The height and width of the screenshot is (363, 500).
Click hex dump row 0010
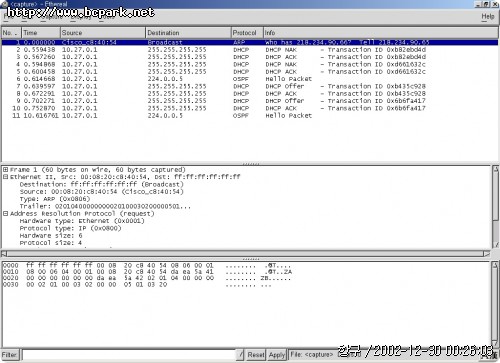pos(147,272)
